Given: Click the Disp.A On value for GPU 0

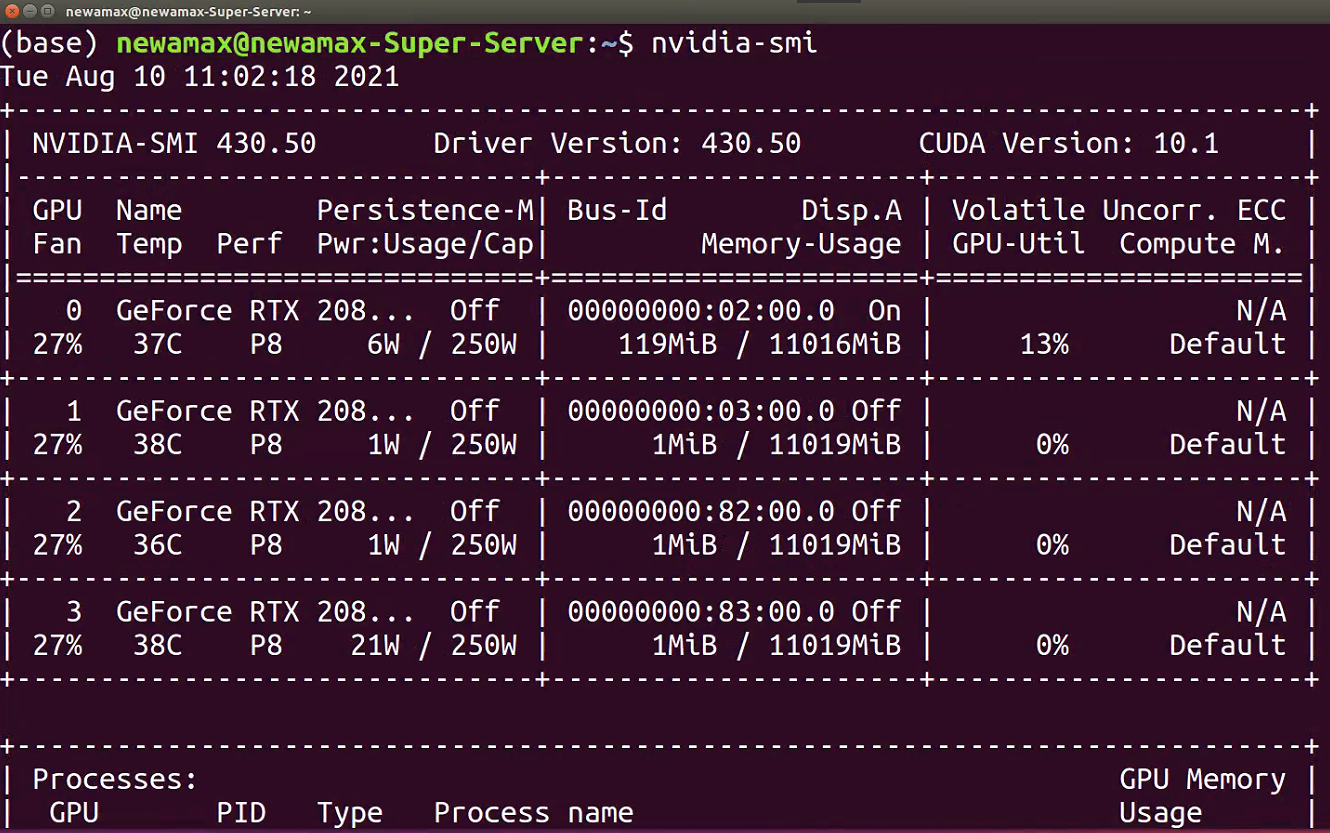Looking at the screenshot, I should 884,311.
